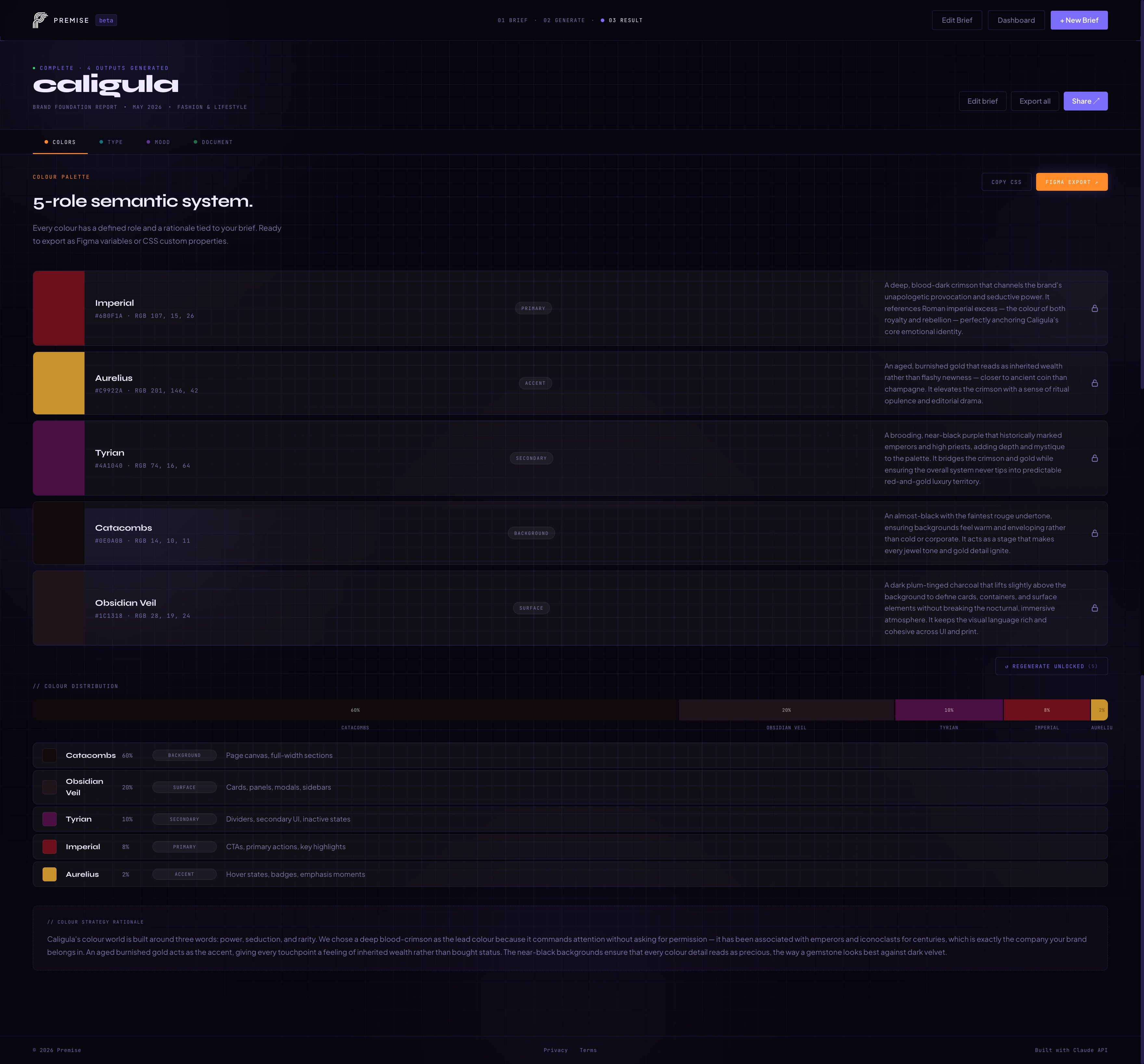
Task: Click the Tyrian hex code #4A1040
Action: (109, 465)
